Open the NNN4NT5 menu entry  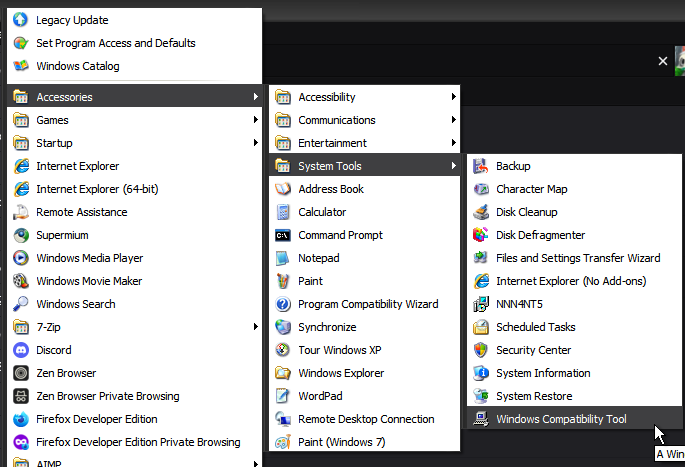[x=574, y=304]
